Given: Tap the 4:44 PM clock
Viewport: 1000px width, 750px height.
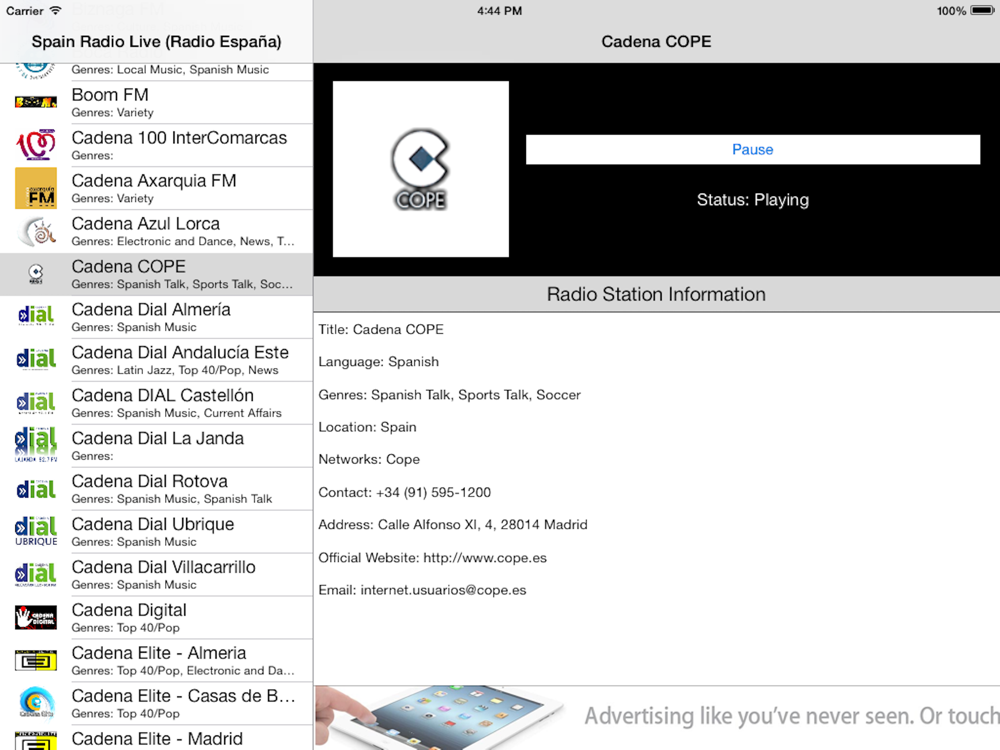Looking at the screenshot, I should 499,11.
